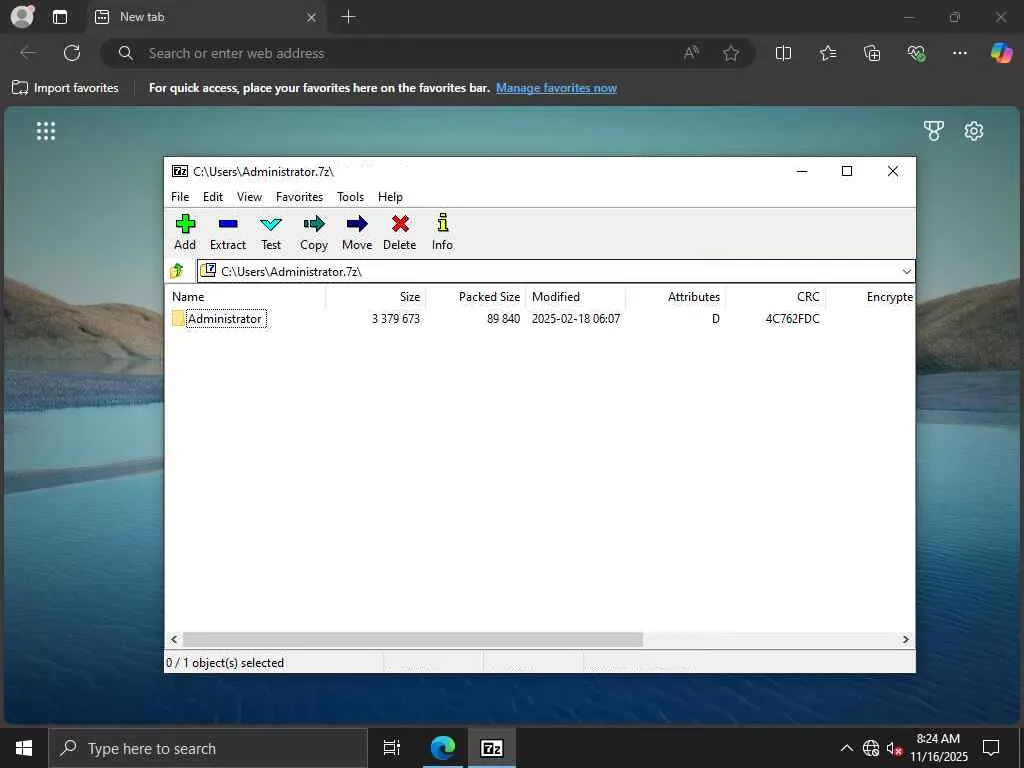Image resolution: width=1024 pixels, height=768 pixels.
Task: Click the 7-Zip taskbar icon
Action: click(x=492, y=748)
